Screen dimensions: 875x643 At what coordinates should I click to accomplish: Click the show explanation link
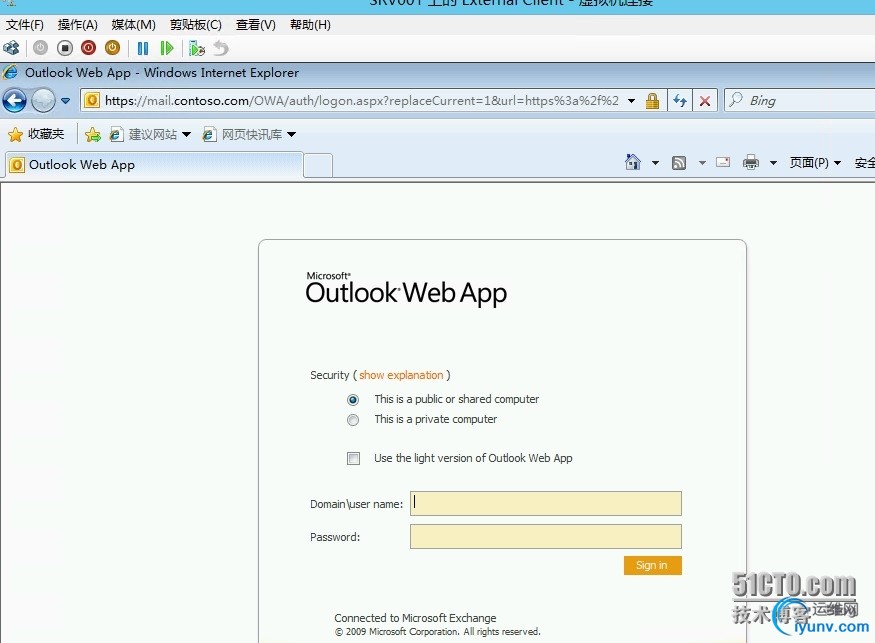(x=401, y=375)
